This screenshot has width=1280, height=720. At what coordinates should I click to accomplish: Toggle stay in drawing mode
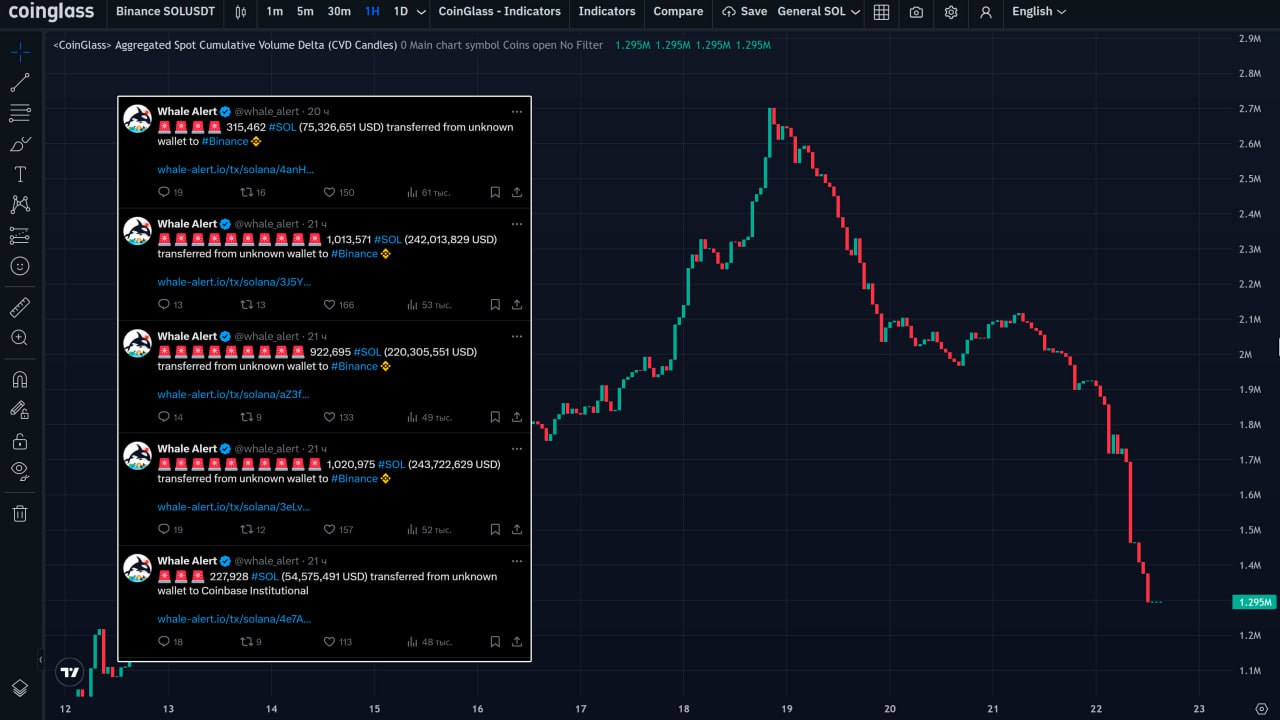click(x=20, y=410)
